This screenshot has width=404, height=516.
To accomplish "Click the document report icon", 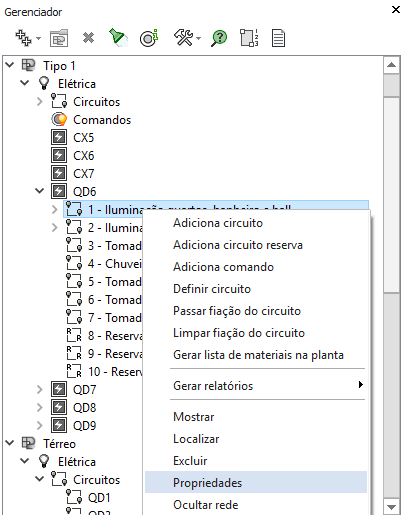I will 278,38.
